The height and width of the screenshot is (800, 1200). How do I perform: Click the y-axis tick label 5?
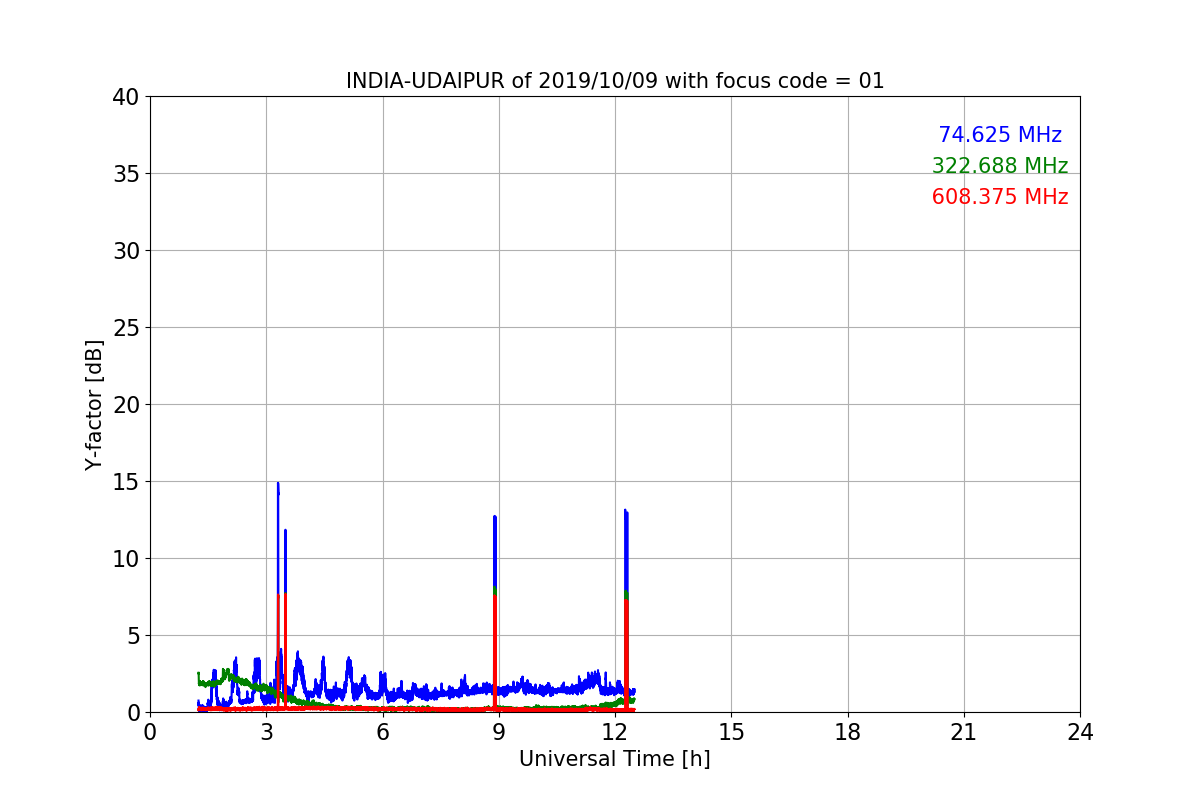(x=131, y=636)
